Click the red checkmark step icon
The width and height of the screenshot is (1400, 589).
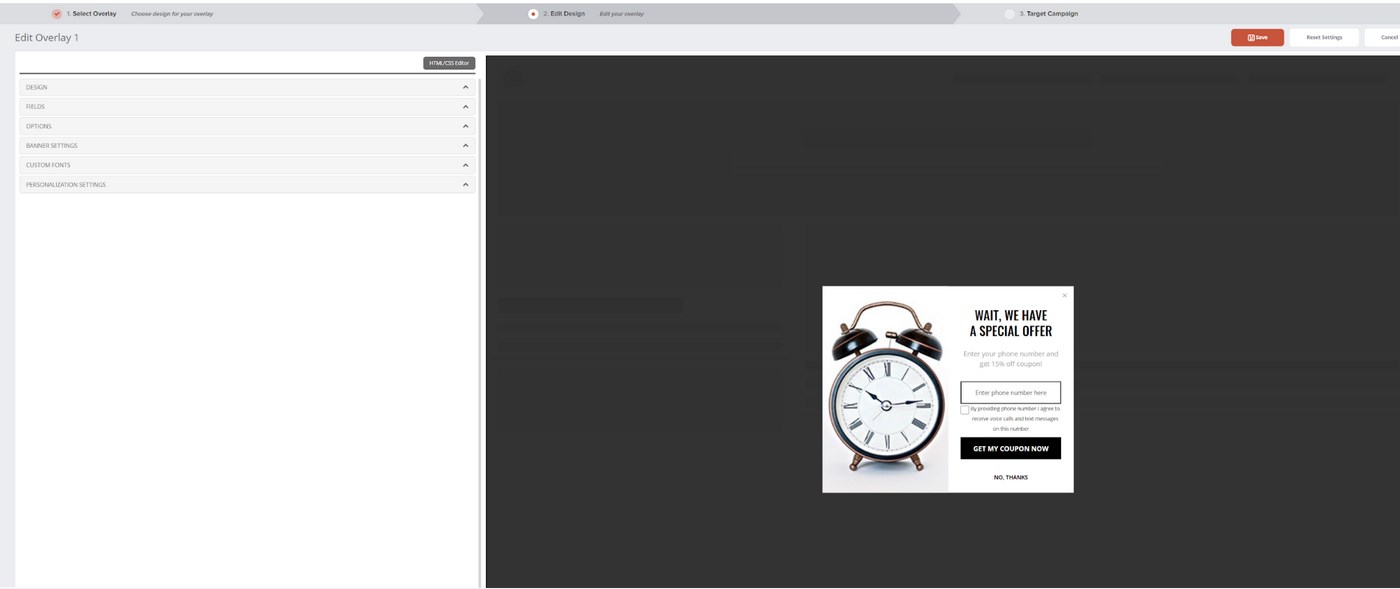57,14
